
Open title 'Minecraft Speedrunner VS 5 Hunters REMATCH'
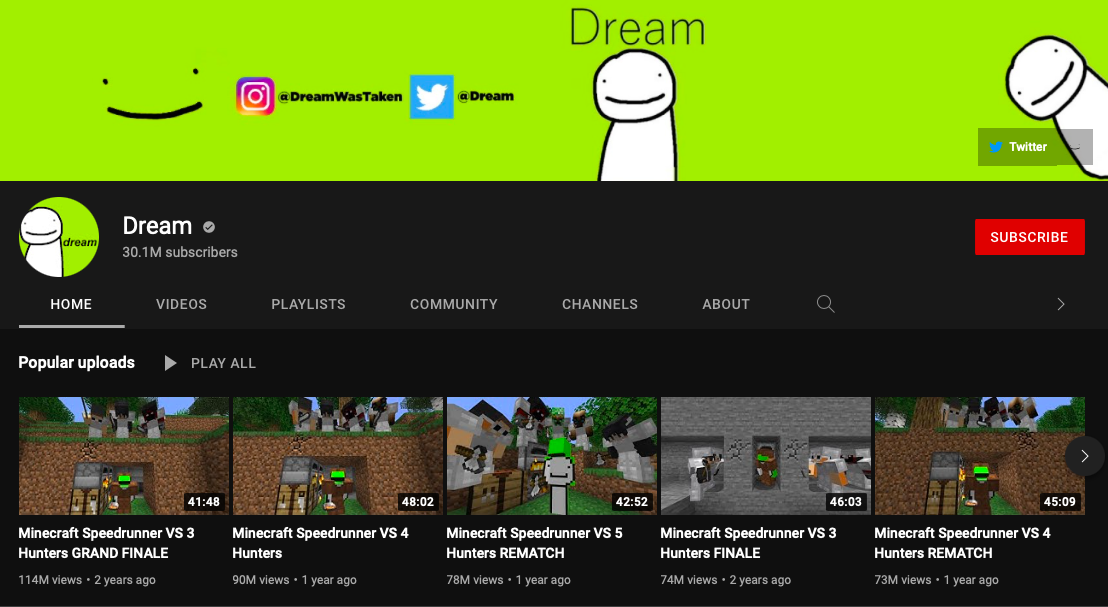[x=534, y=543]
